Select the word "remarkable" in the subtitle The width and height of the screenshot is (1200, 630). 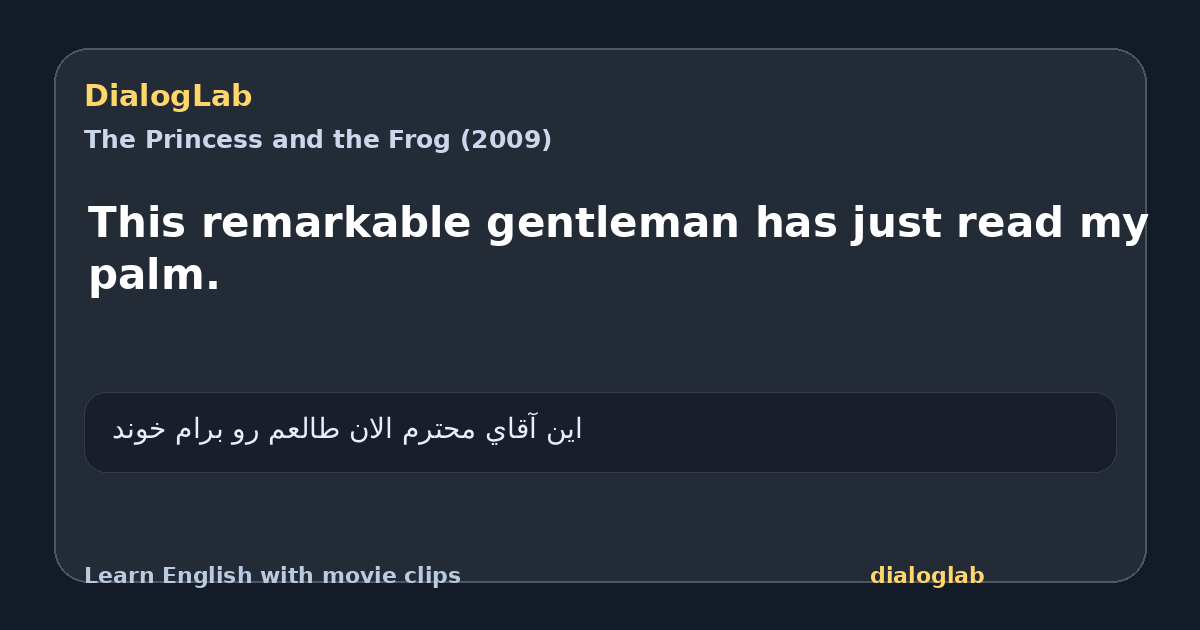336,223
